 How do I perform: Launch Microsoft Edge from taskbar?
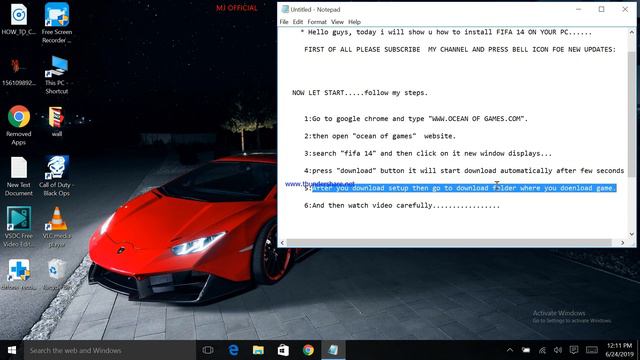pos(233,350)
